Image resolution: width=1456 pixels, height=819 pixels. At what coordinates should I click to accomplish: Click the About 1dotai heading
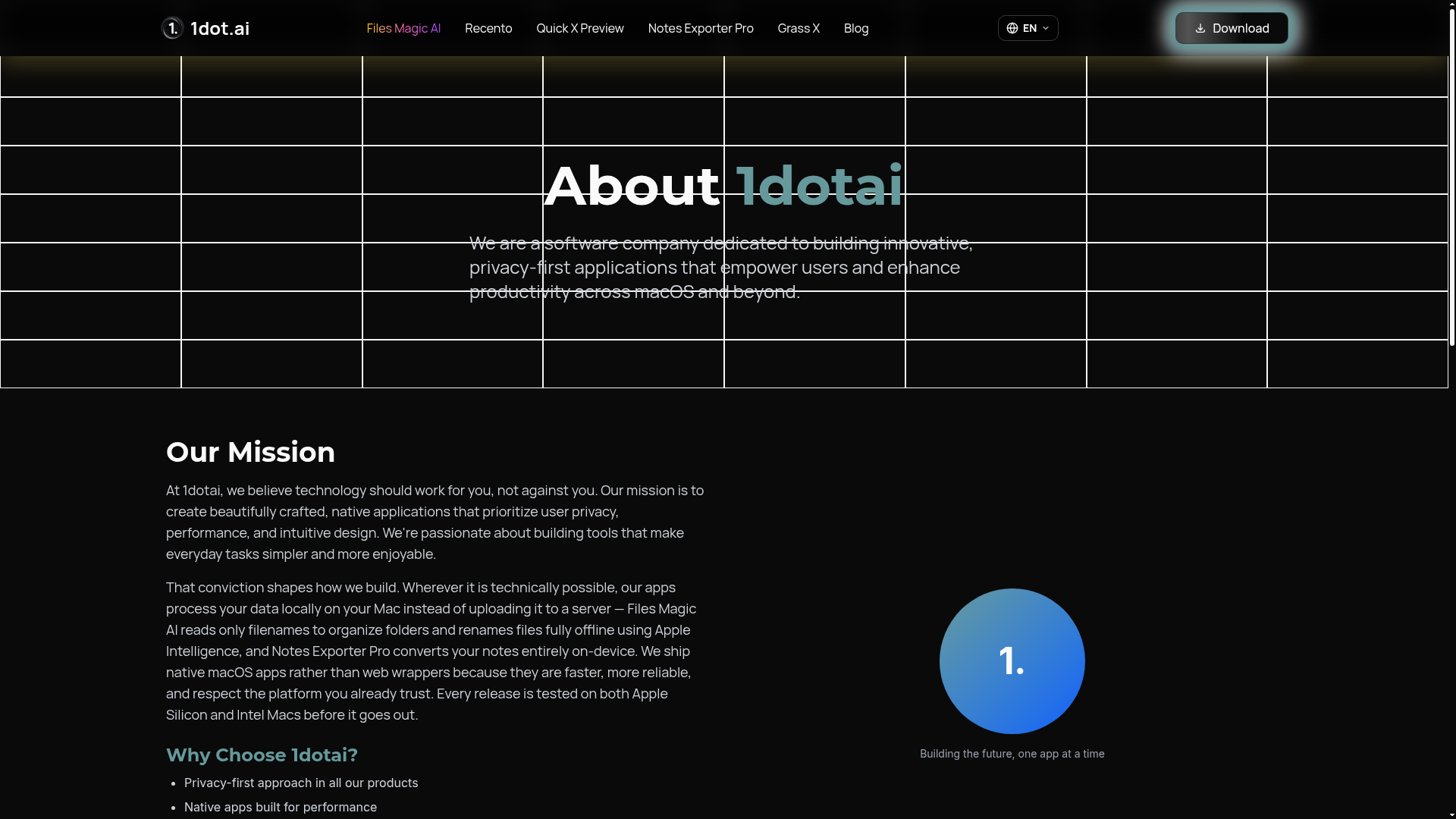(x=724, y=186)
